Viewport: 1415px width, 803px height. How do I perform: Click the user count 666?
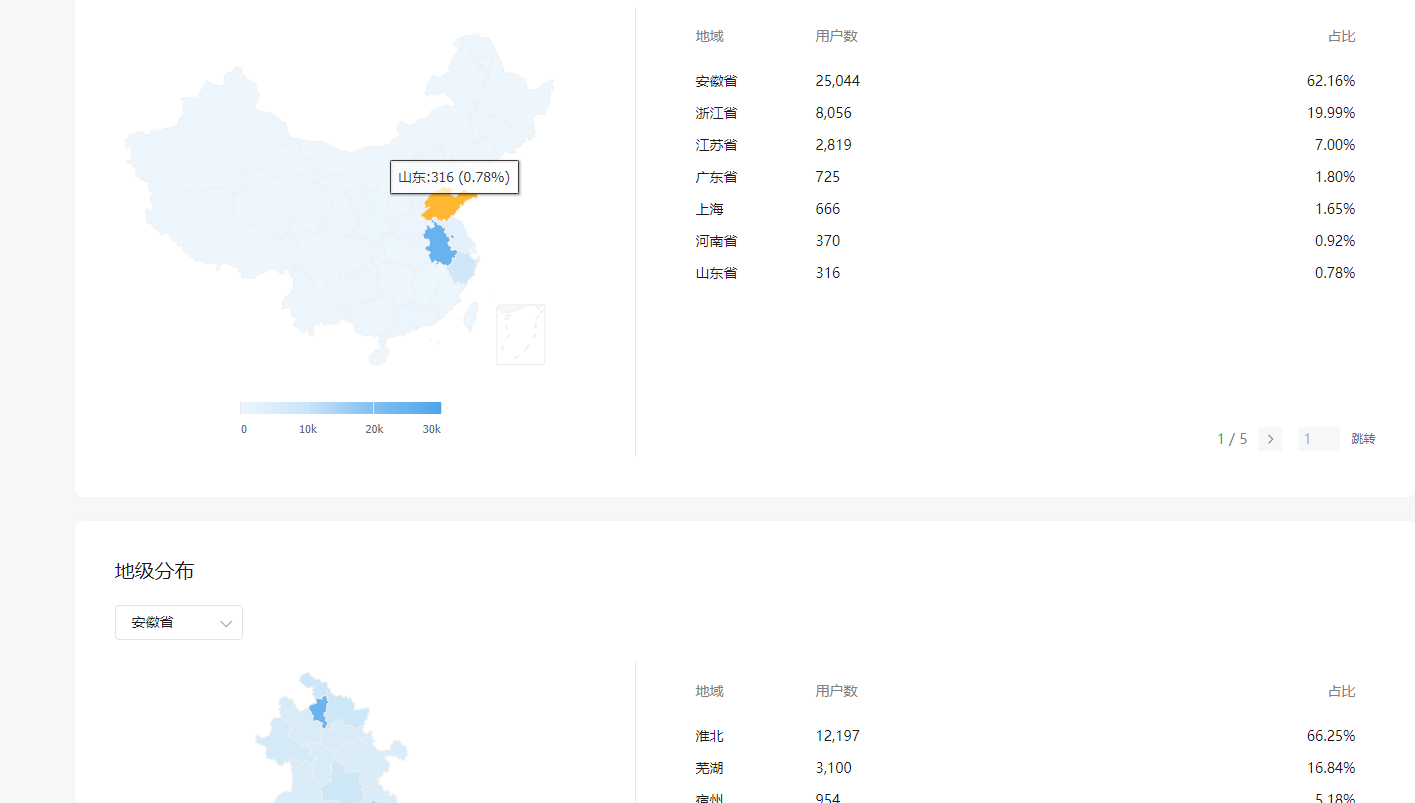tap(828, 209)
